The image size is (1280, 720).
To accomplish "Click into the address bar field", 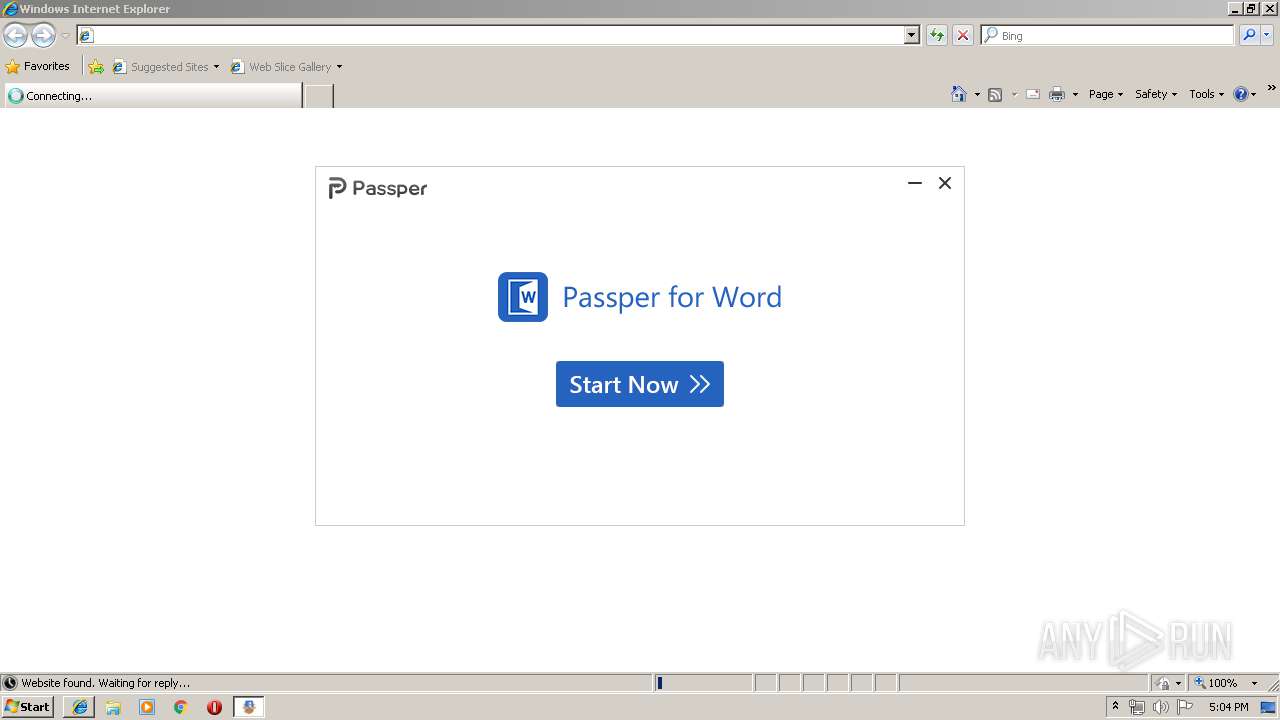I will tap(498, 35).
